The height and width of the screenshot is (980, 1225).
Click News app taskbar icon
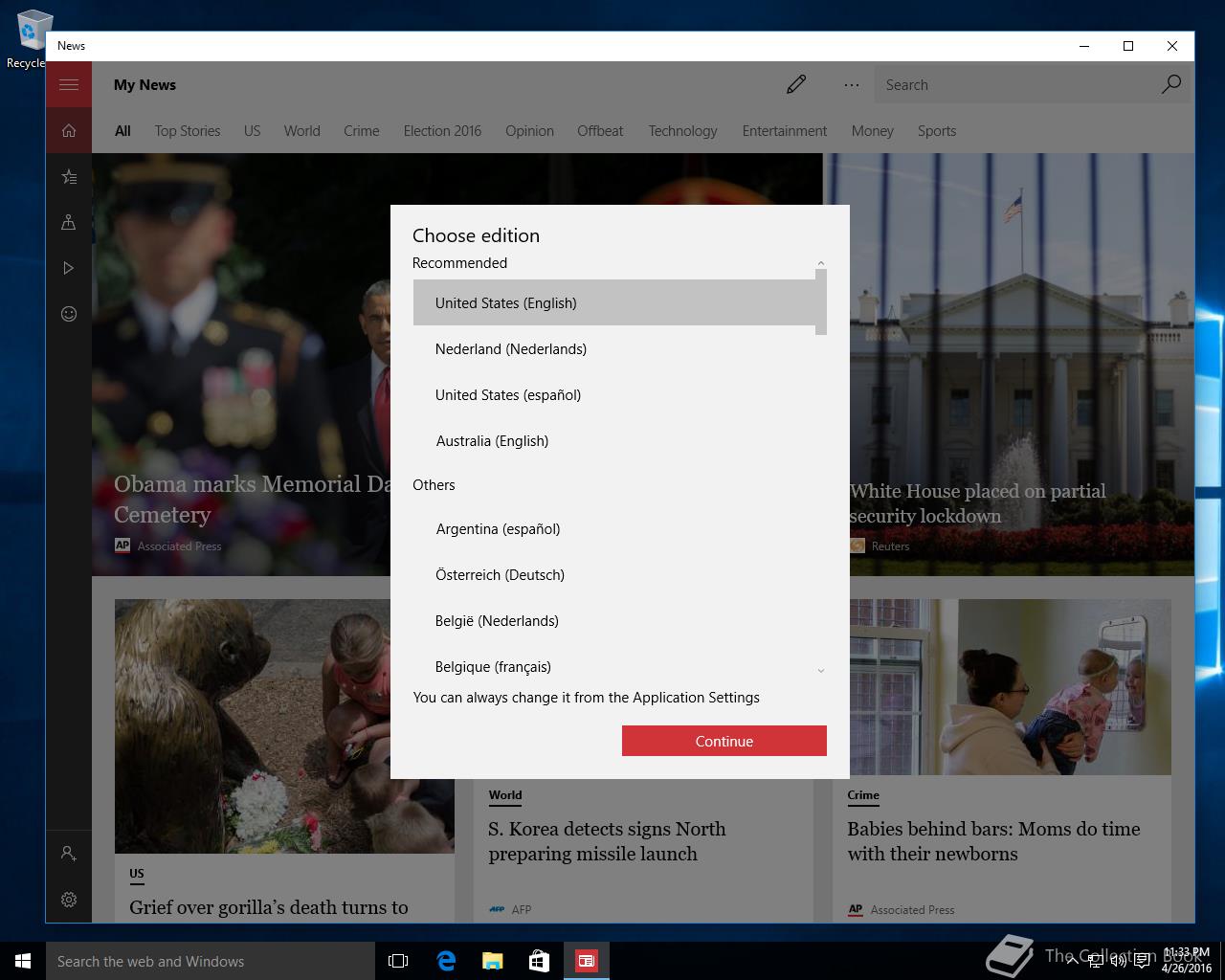click(586, 961)
